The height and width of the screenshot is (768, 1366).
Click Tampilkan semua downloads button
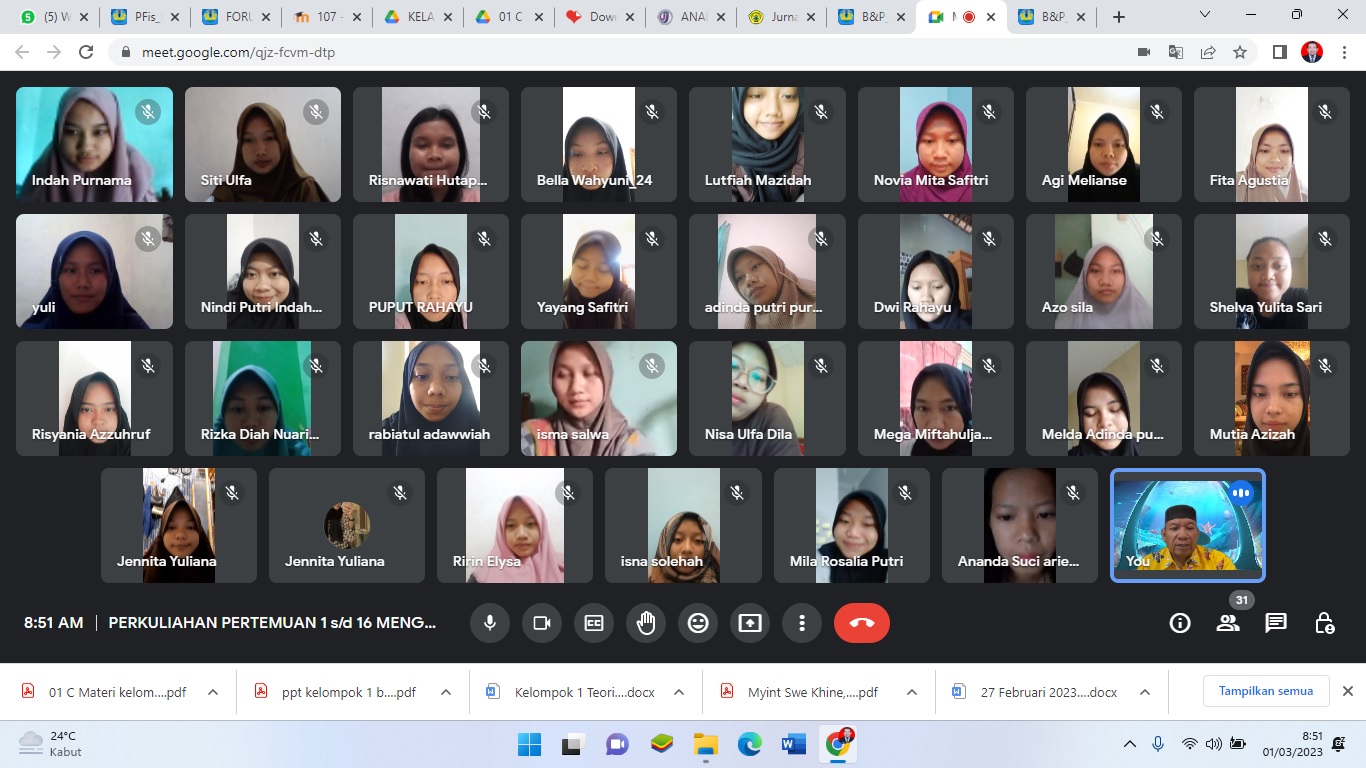click(1265, 691)
